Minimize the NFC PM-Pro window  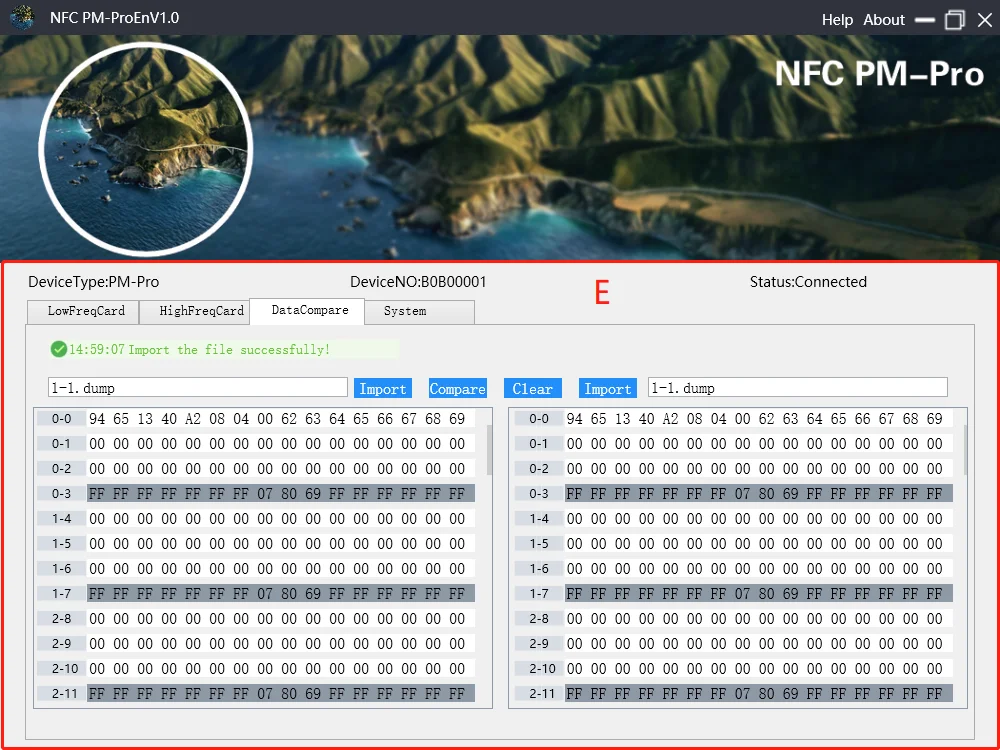924,20
